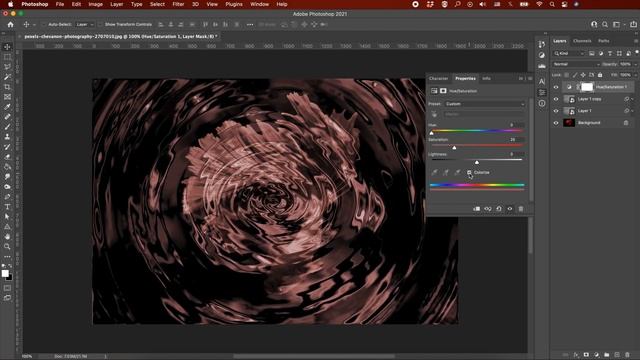Open the Auto-Select Layer dropdown
The height and width of the screenshot is (360, 640).
click(84, 24)
